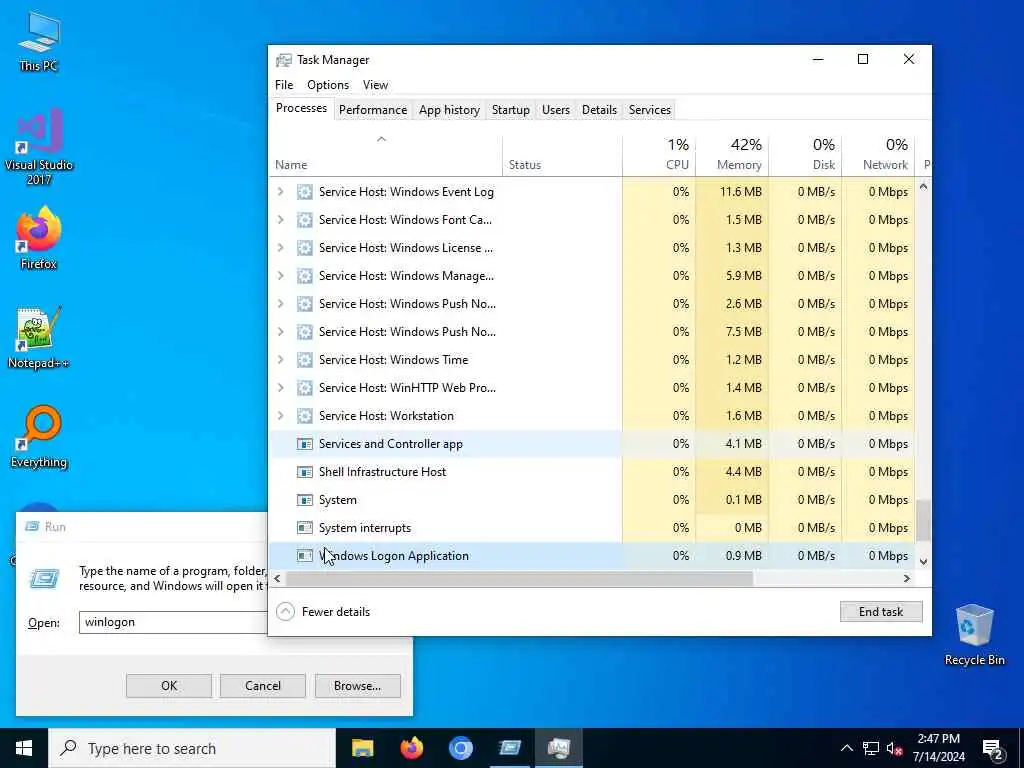Open Firefox desktop shortcut
The height and width of the screenshot is (768, 1024).
click(x=39, y=238)
